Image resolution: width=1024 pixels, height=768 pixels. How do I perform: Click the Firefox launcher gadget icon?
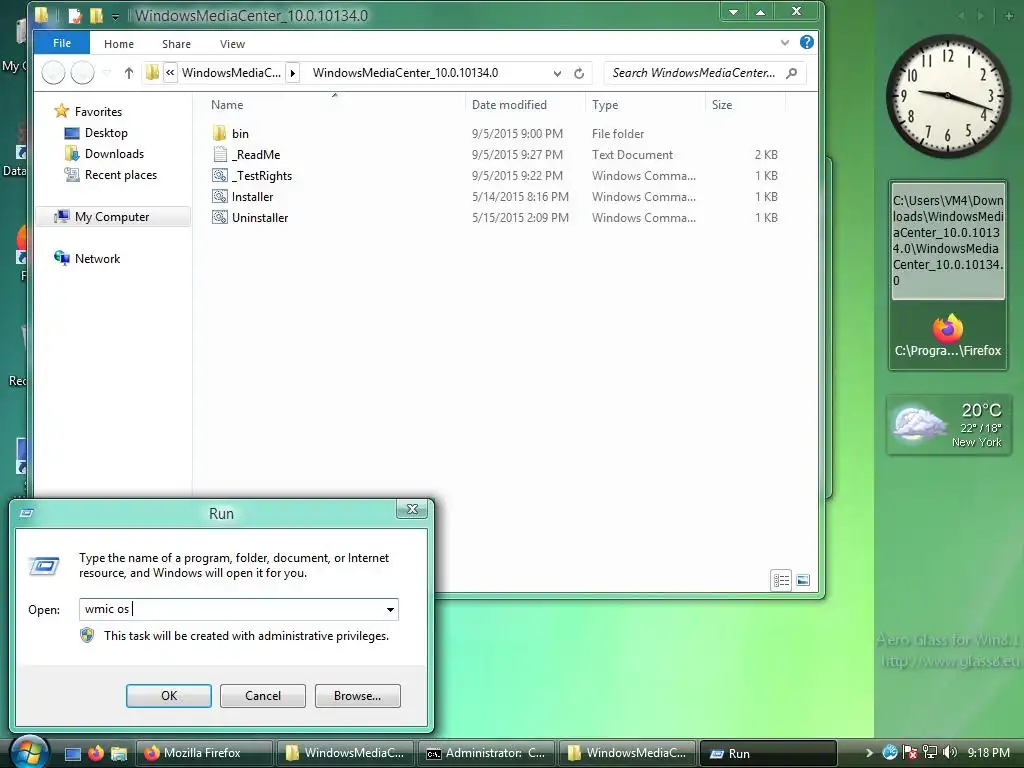pyautogui.click(x=948, y=328)
